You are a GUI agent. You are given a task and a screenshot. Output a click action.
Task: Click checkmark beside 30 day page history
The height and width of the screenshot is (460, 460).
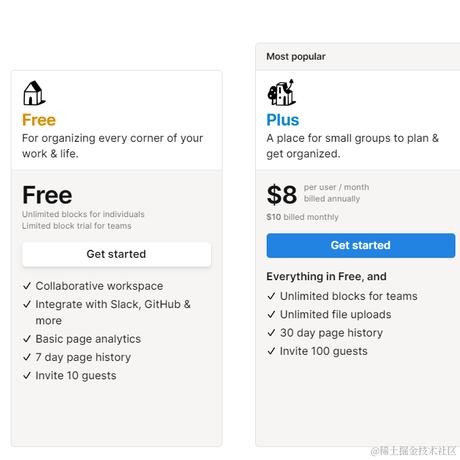coord(271,332)
